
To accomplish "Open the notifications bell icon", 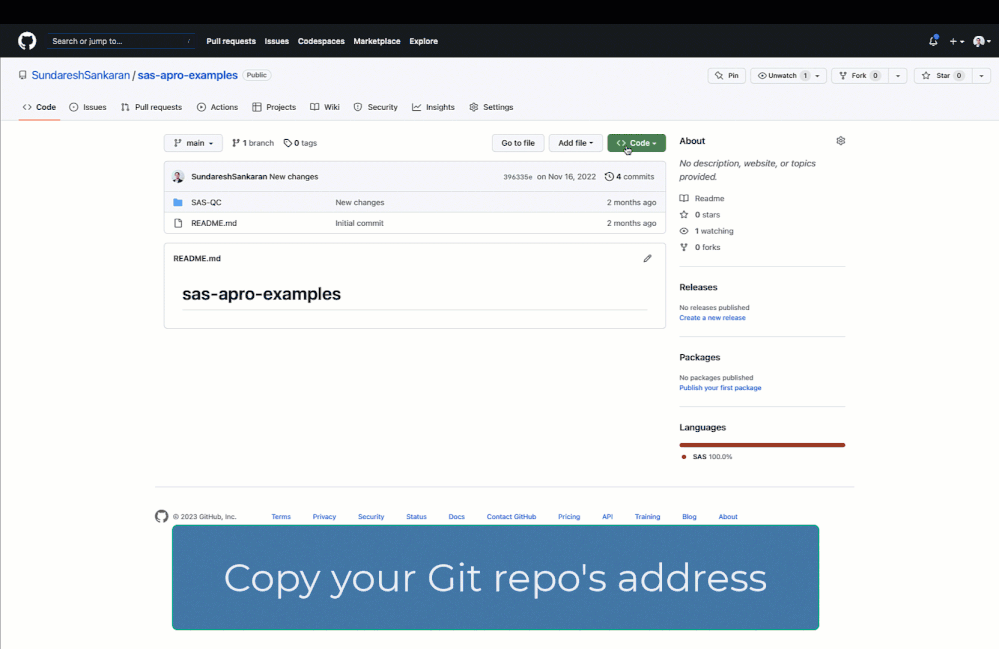I will click(933, 41).
